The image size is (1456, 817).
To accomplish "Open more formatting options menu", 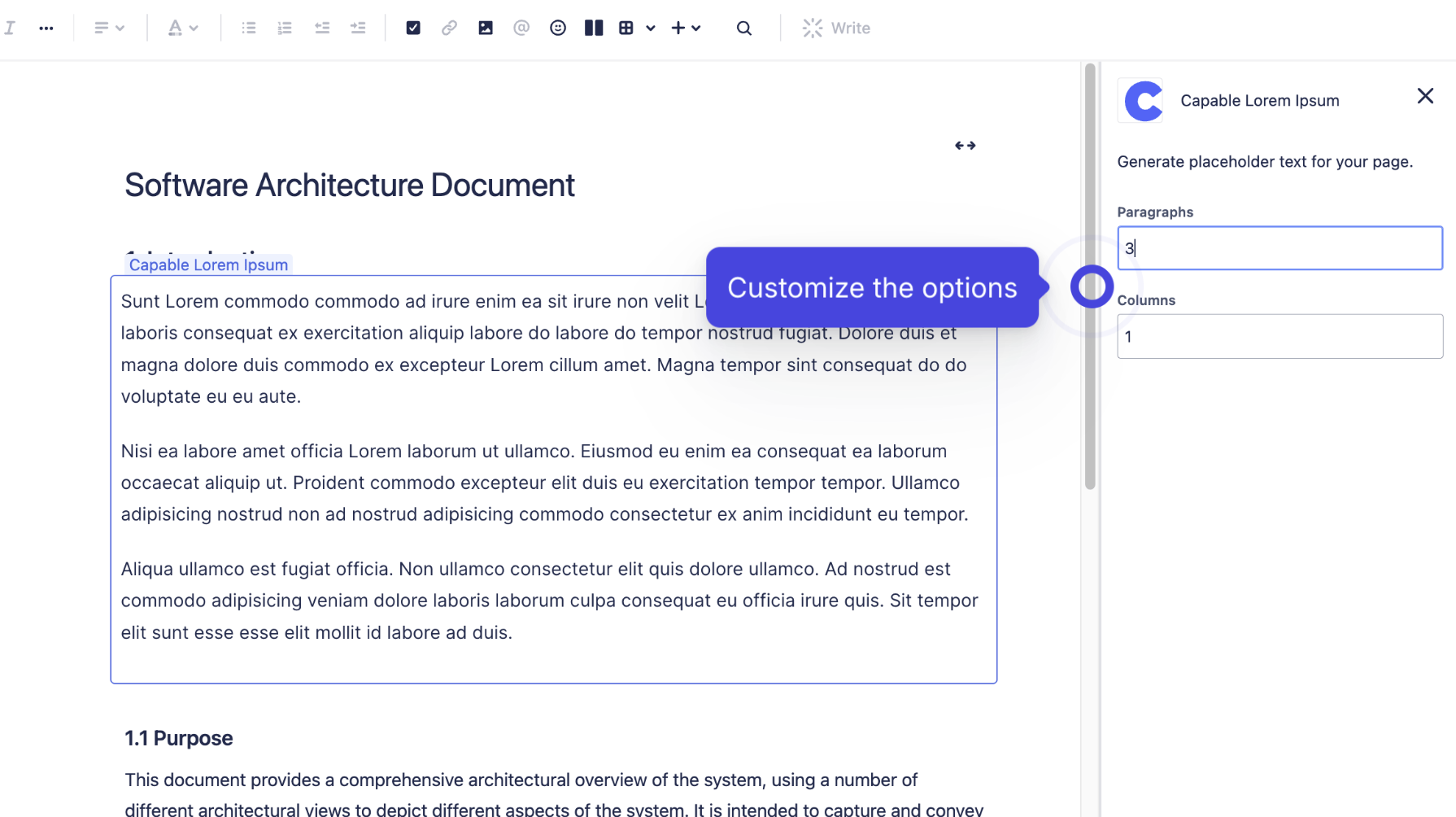I will pos(46,28).
